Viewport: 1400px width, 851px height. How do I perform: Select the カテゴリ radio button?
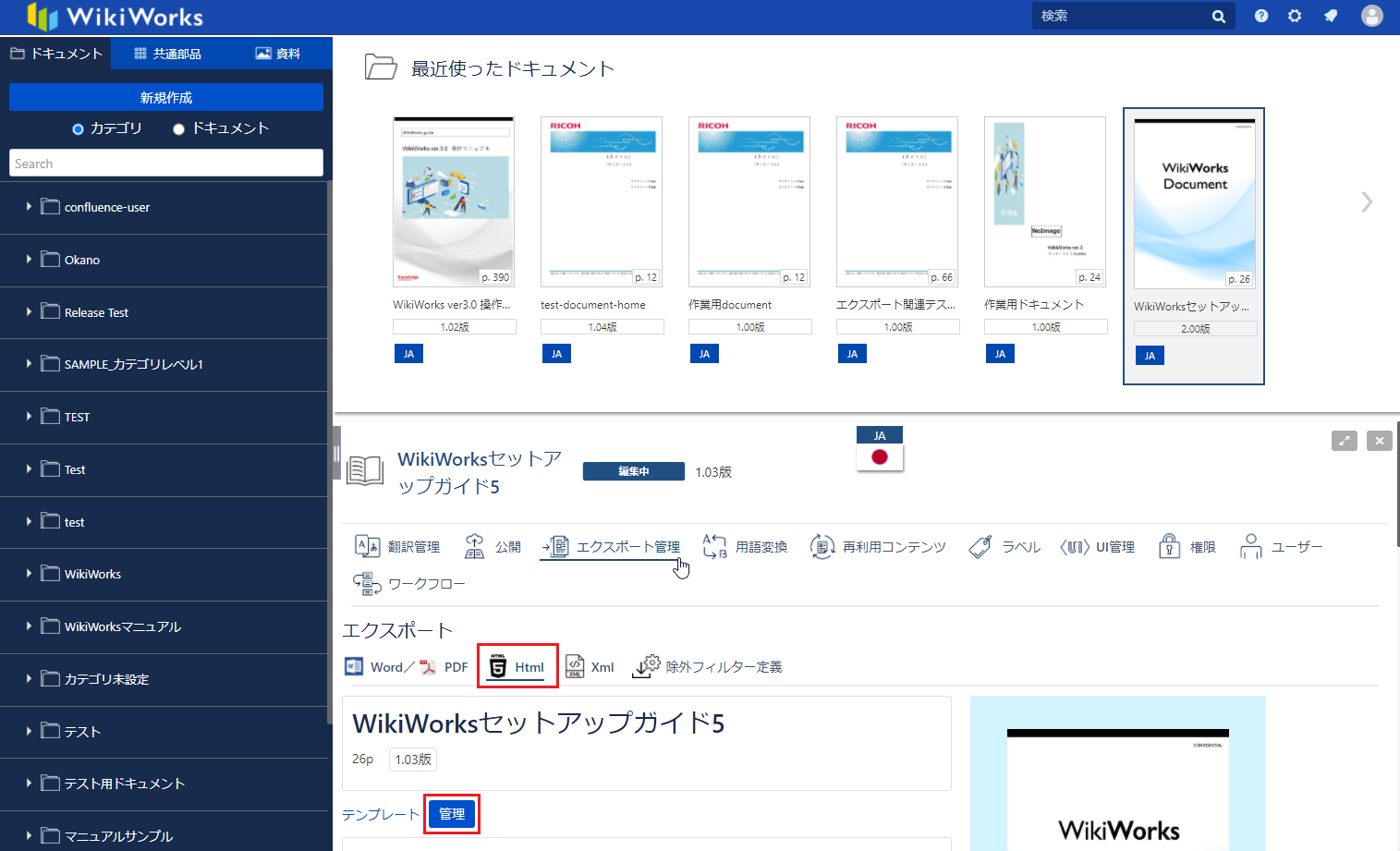pyautogui.click(x=79, y=129)
